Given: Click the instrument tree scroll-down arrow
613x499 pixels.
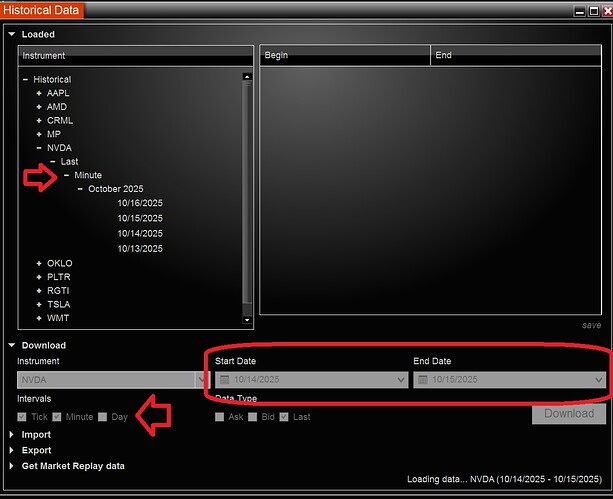Looking at the screenshot, I should tap(247, 319).
